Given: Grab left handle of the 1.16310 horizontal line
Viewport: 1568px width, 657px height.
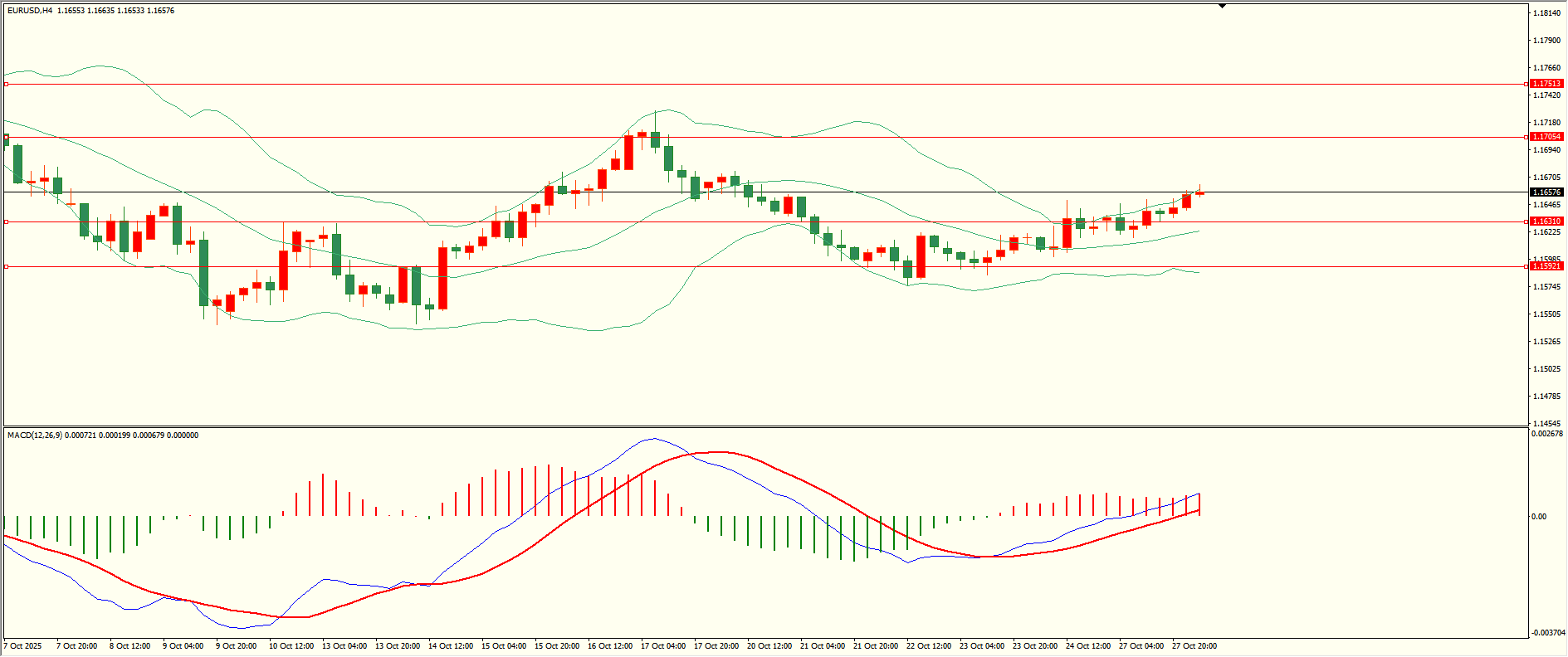Looking at the screenshot, I should point(7,221).
